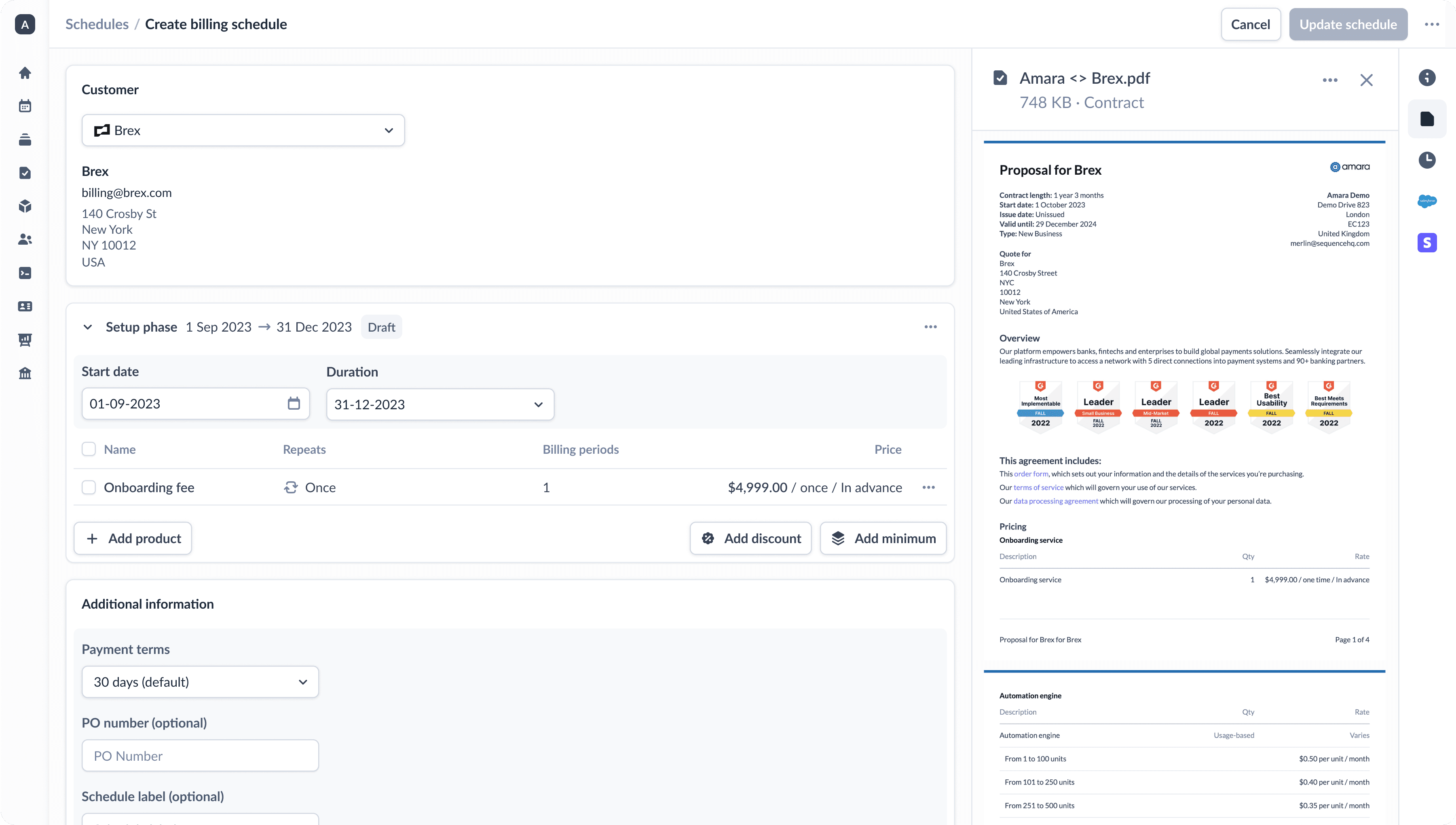The image size is (1456, 825).
Task: Open the Payment terms dropdown
Action: coord(200,682)
